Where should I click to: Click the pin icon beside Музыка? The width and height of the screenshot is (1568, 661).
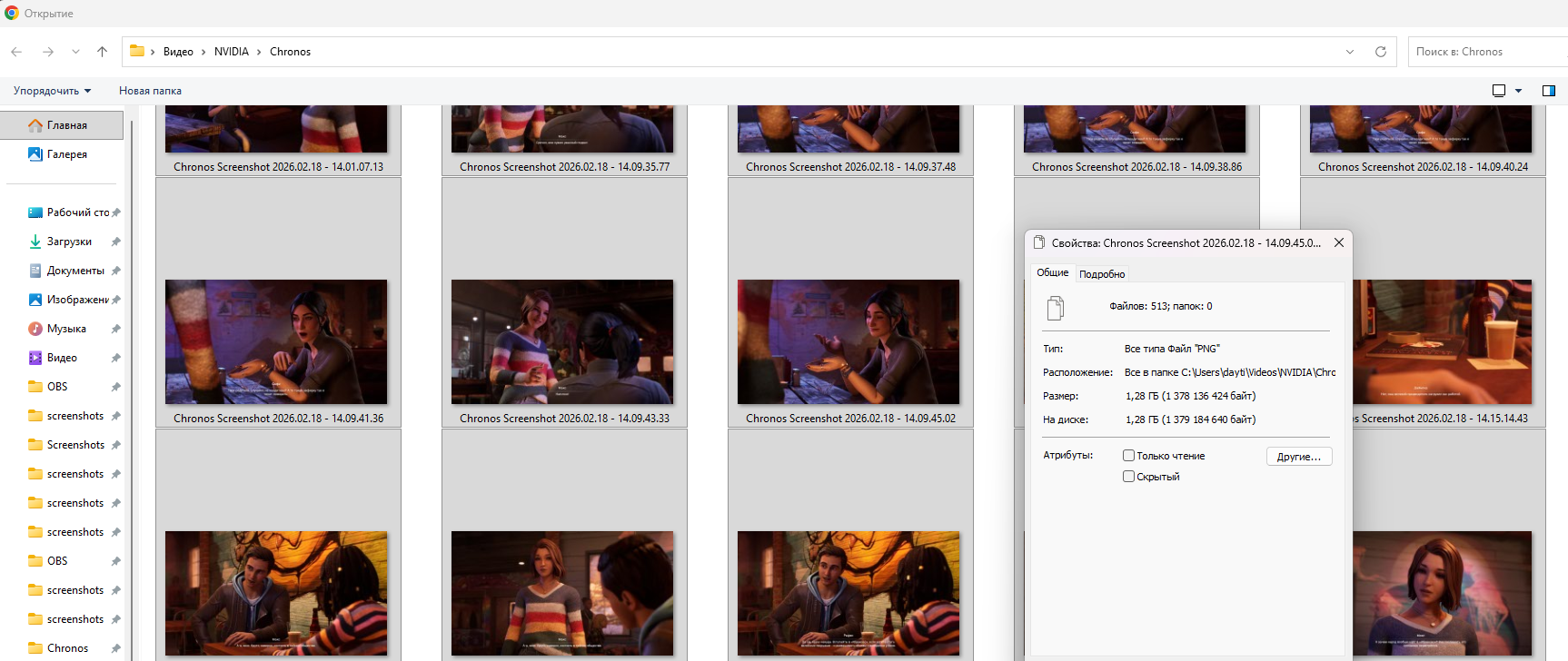[115, 329]
